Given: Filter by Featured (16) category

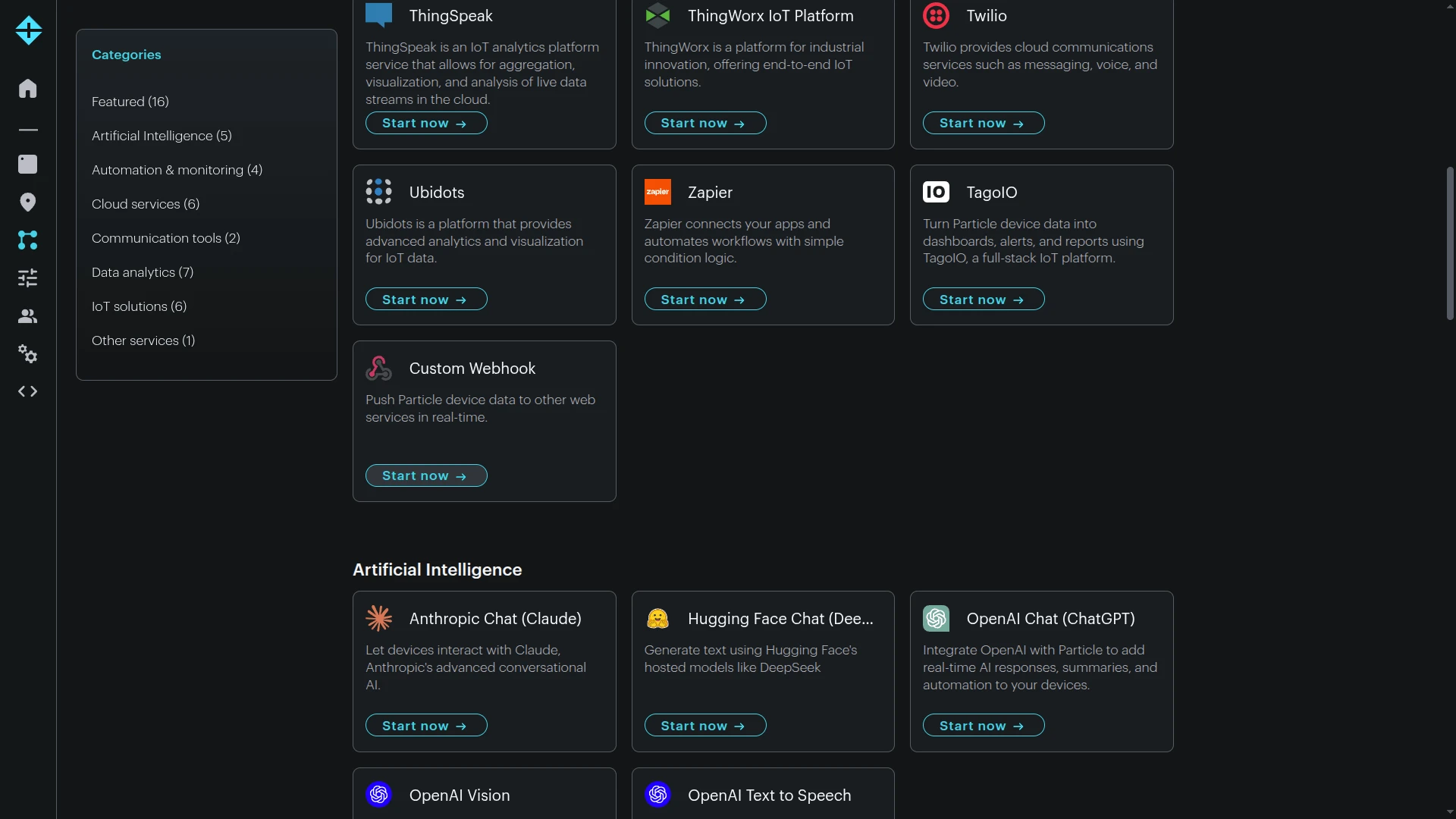Looking at the screenshot, I should coord(130,102).
